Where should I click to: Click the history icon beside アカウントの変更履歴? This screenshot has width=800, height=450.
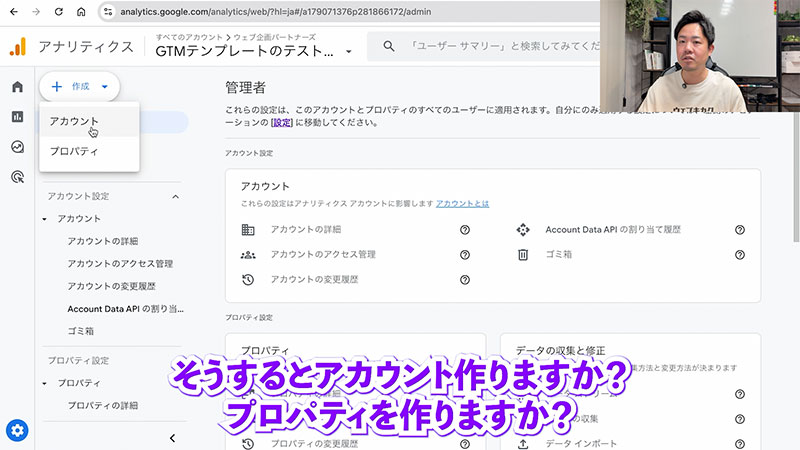[248, 280]
